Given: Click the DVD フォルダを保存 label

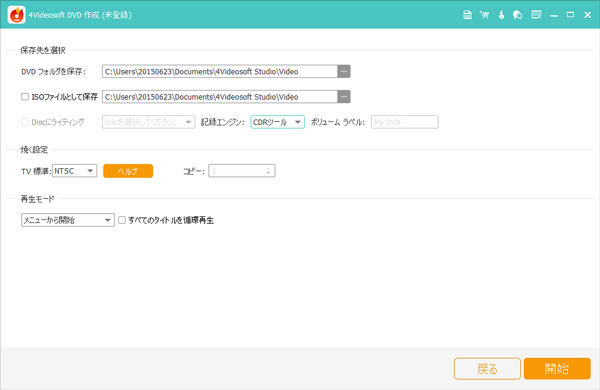Looking at the screenshot, I should point(54,72).
